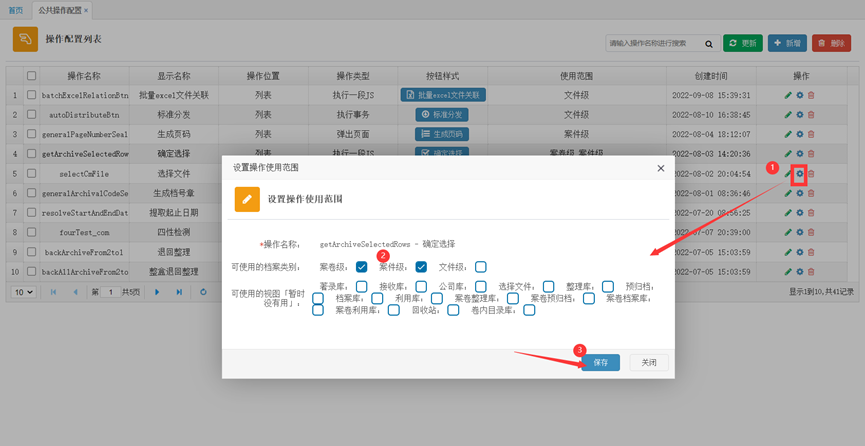
Task: Focus the operation name search field
Action: point(654,43)
